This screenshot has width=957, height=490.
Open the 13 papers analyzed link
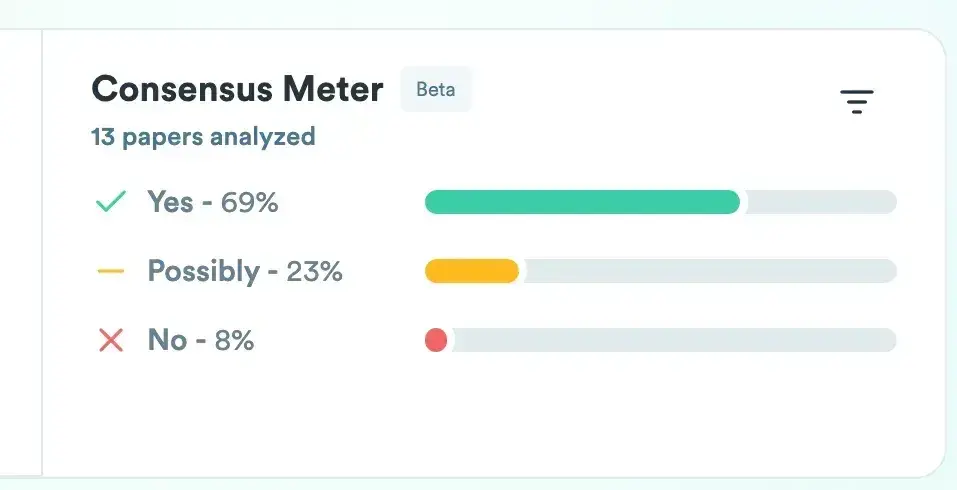tap(203, 136)
